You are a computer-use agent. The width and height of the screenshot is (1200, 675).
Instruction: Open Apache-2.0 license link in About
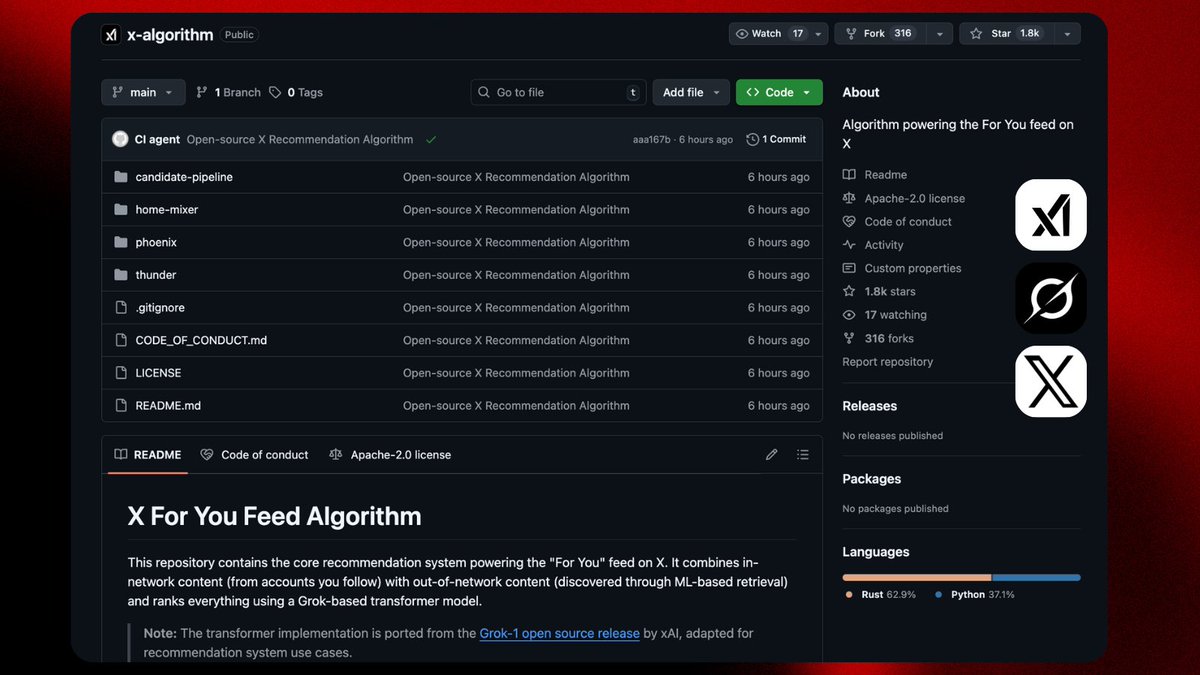(x=904, y=198)
